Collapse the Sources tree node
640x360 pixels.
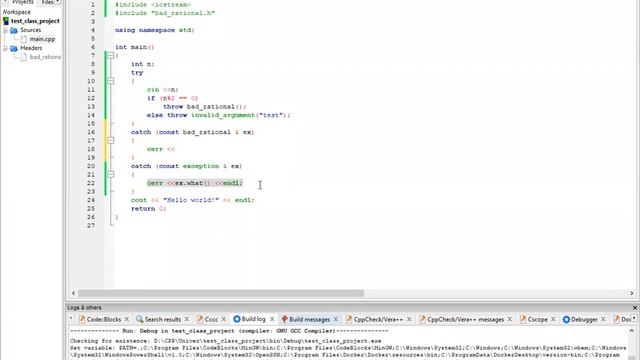(x=5, y=31)
